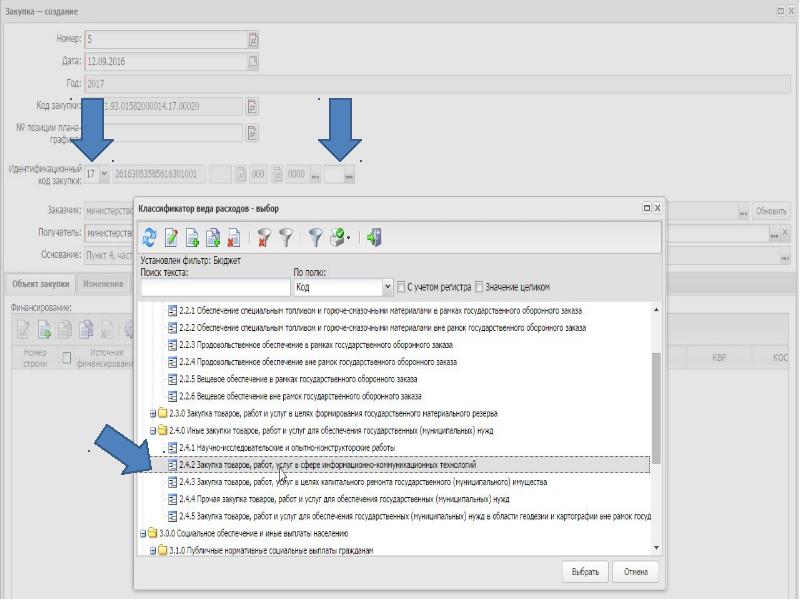Click the Отмена button
The image size is (800, 600).
point(636,572)
